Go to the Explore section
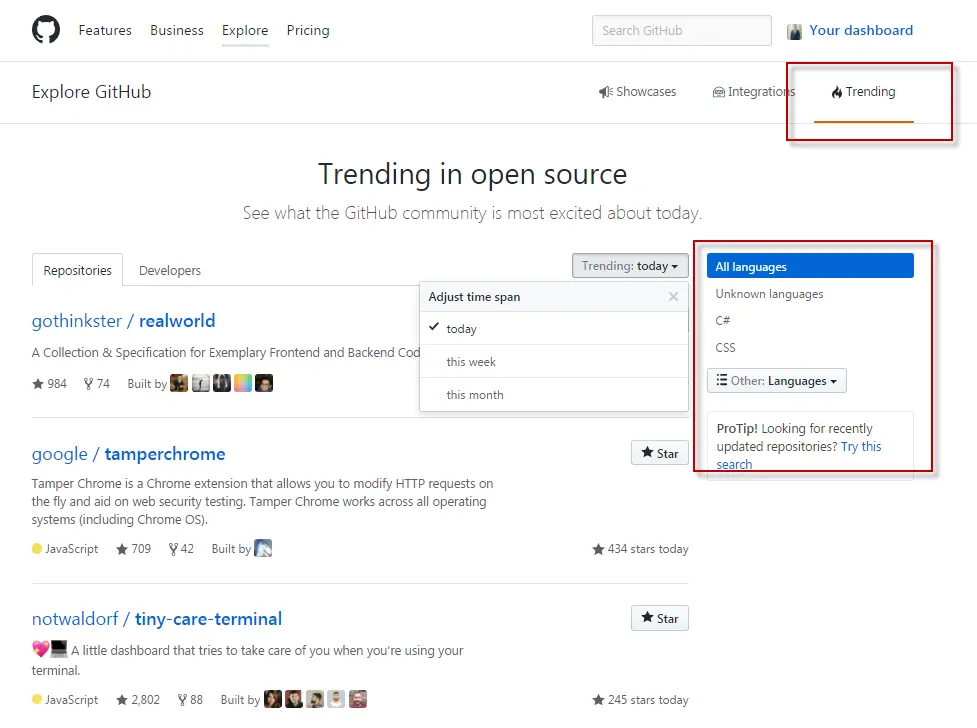 (x=245, y=30)
